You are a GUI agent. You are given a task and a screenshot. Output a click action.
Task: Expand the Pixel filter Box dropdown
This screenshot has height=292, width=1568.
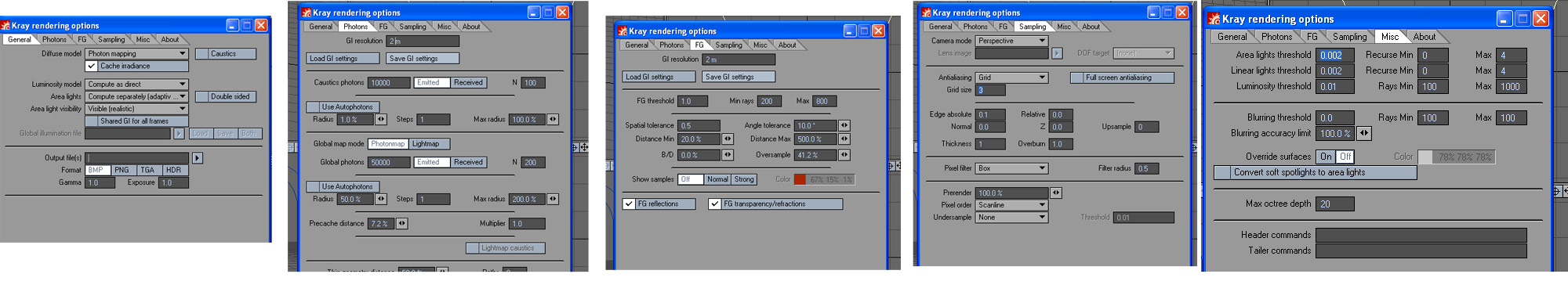[1011, 168]
